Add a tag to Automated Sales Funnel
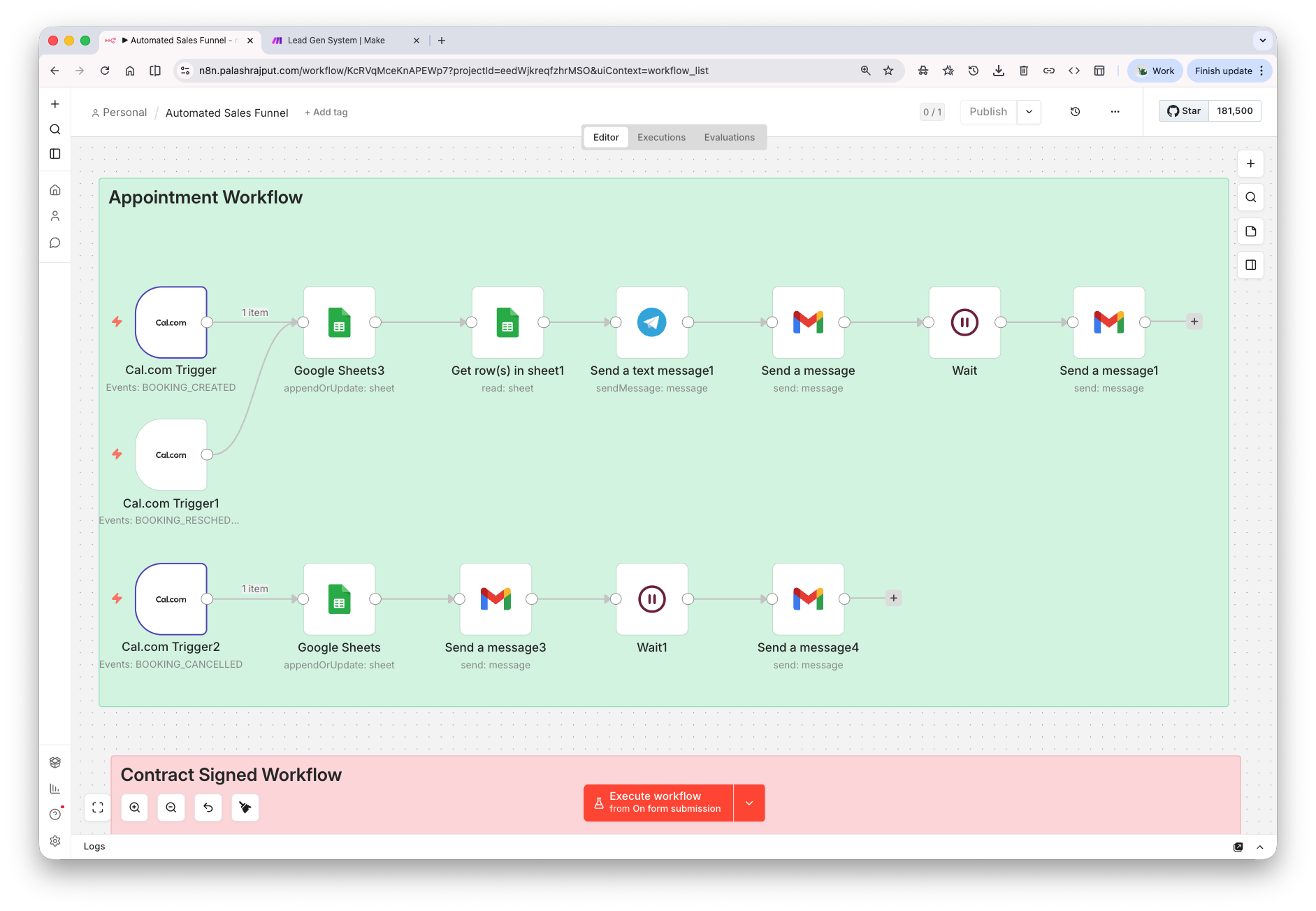The height and width of the screenshot is (911, 1316). click(326, 112)
